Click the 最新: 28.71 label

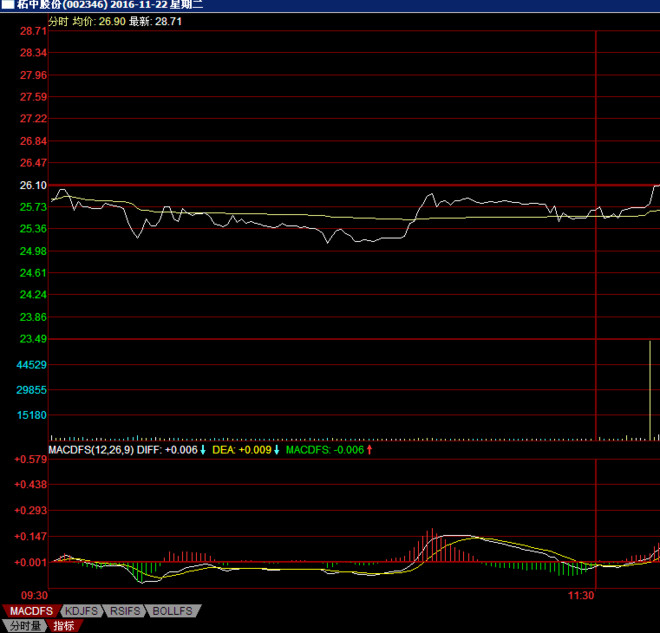coord(155,21)
